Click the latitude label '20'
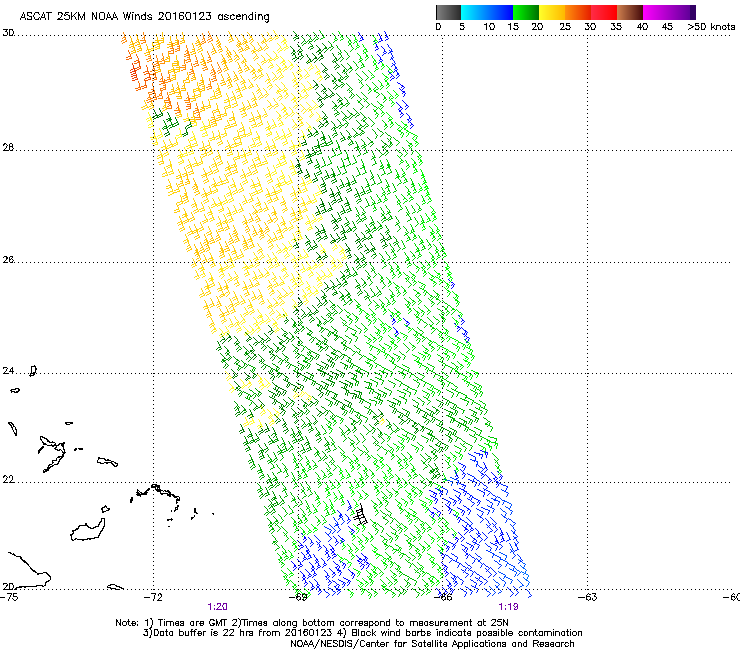 [8, 586]
